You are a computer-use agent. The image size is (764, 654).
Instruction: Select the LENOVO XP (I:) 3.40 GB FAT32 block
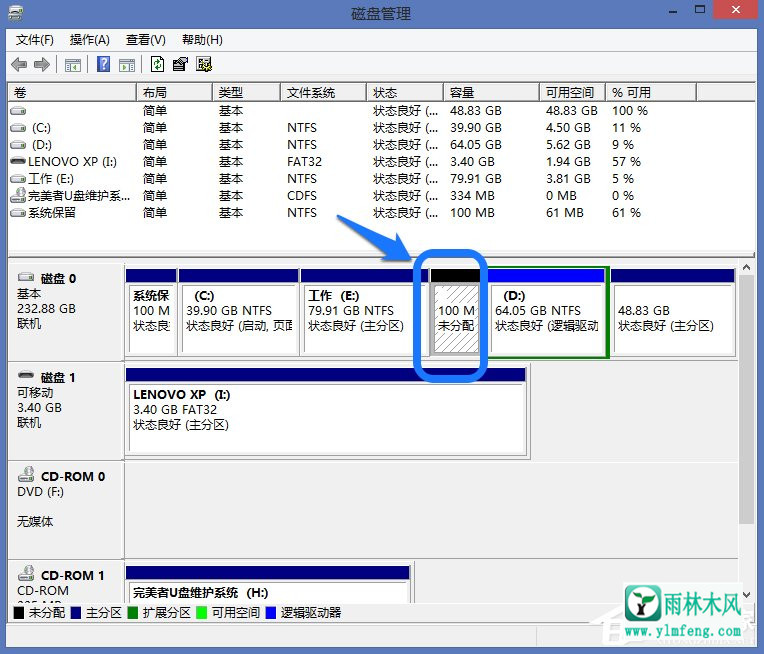[x=326, y=412]
